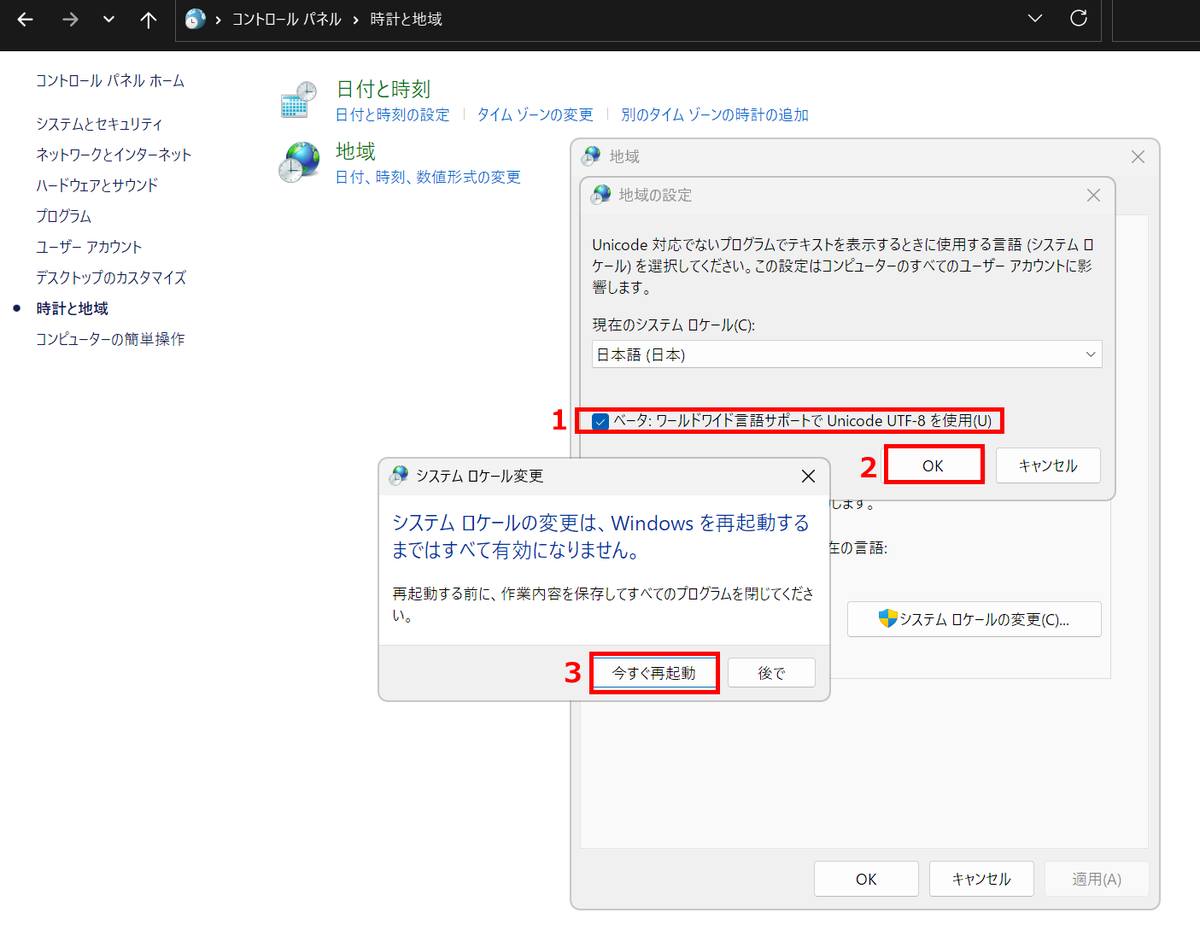The width and height of the screenshot is (1200, 936).
Task: Open コントロール パネル ホーム
Action: click(x=110, y=81)
